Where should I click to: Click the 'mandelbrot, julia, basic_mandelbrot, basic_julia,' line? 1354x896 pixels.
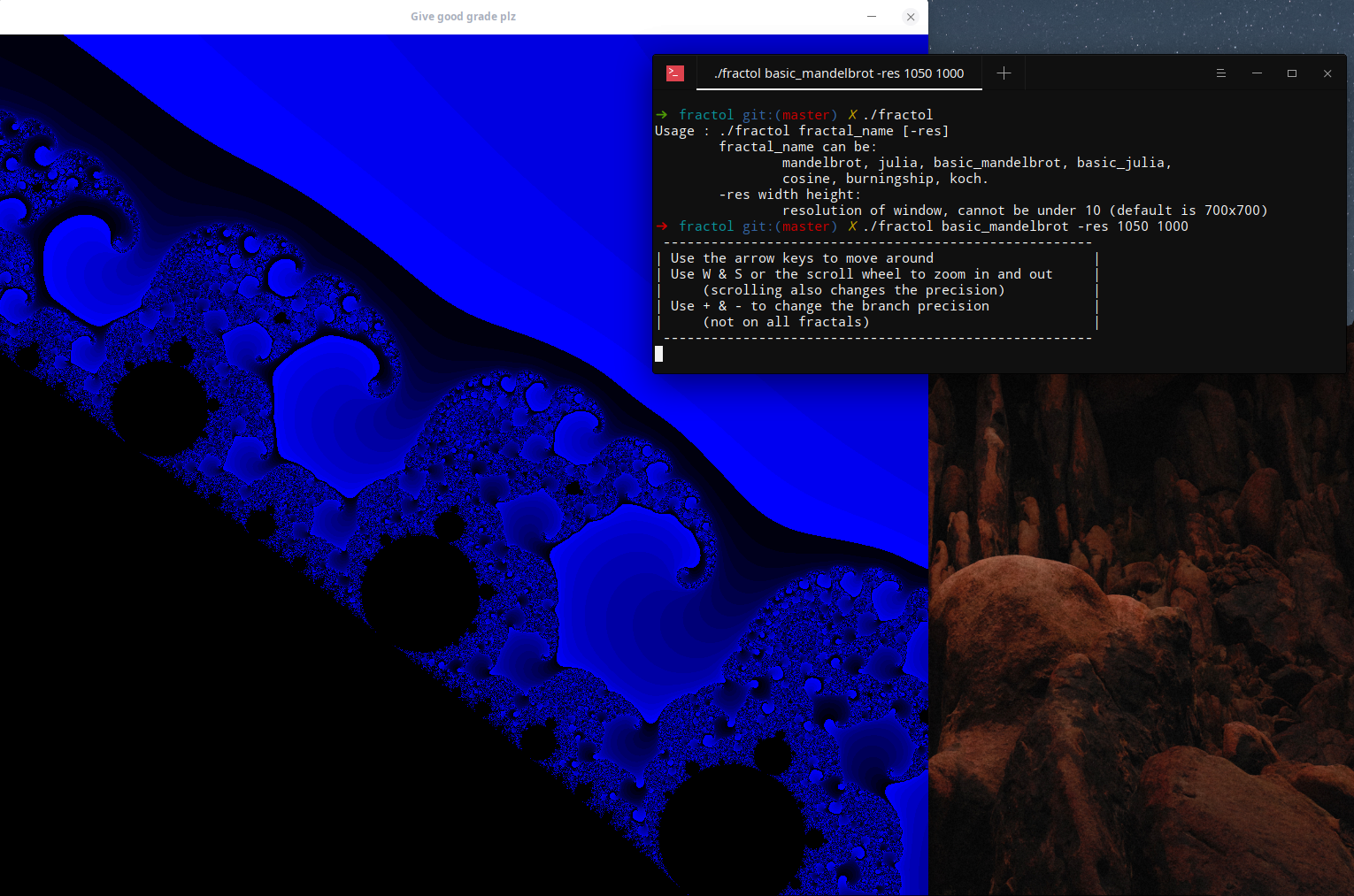coord(977,163)
